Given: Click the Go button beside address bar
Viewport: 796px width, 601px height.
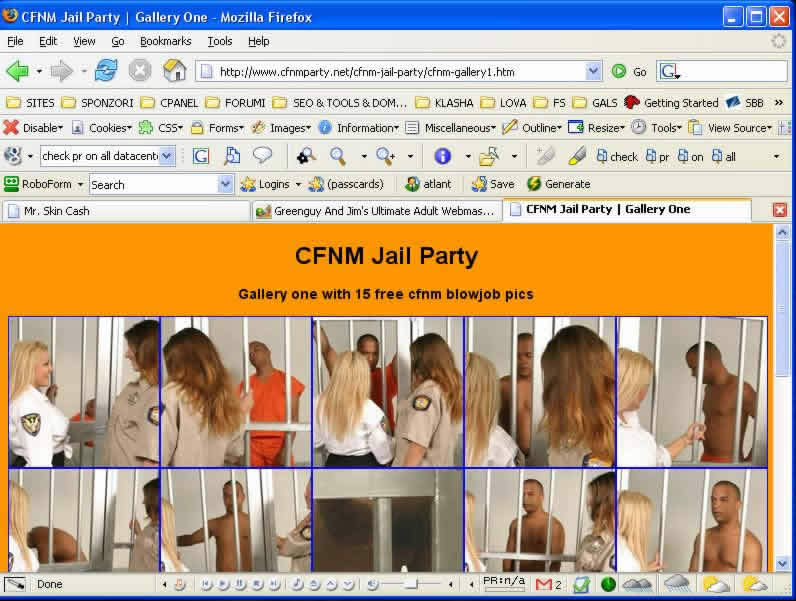Looking at the screenshot, I should [629, 71].
